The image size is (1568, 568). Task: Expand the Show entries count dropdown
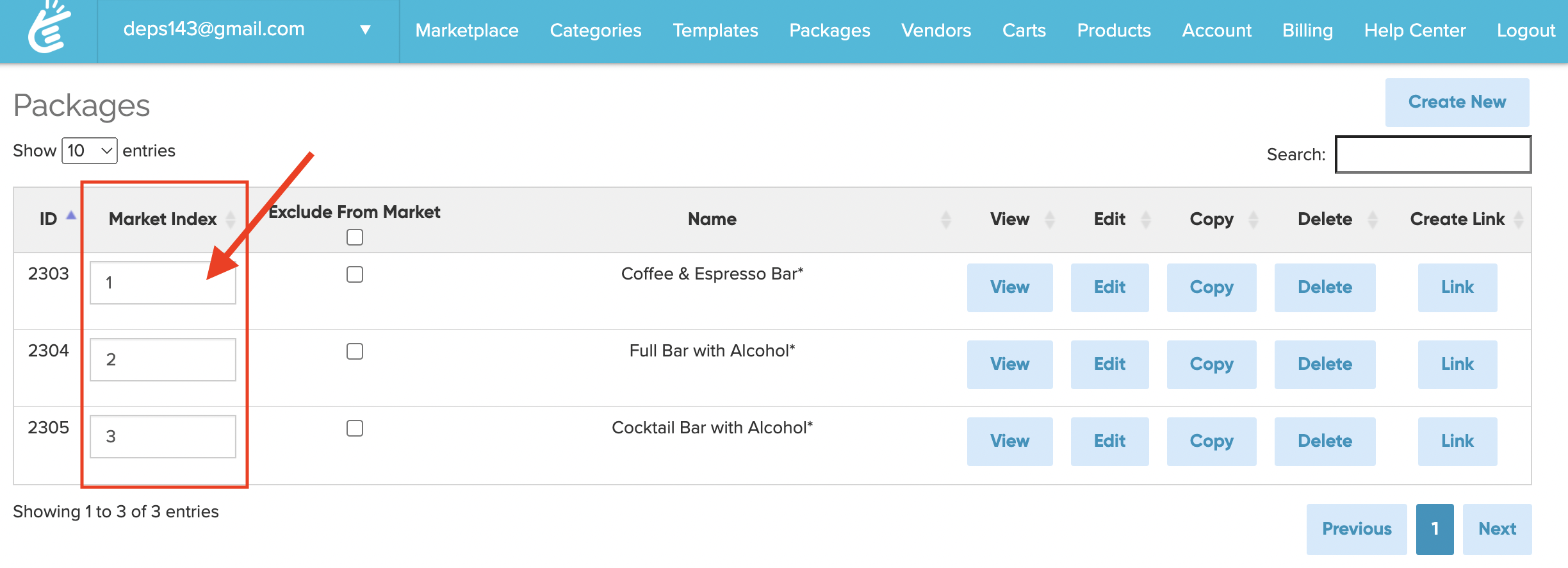click(x=89, y=151)
